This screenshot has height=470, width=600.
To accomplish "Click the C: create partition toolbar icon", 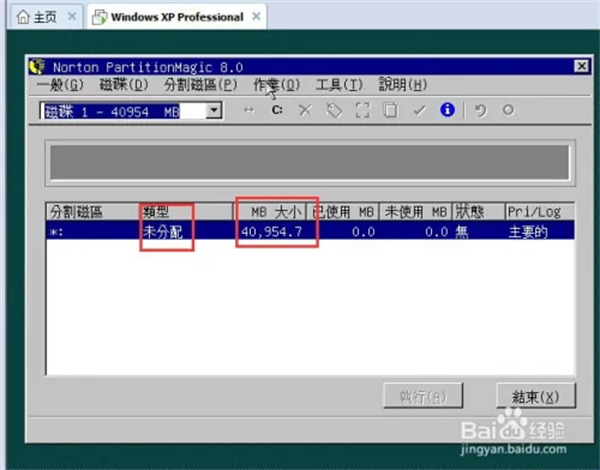I will tap(277, 110).
